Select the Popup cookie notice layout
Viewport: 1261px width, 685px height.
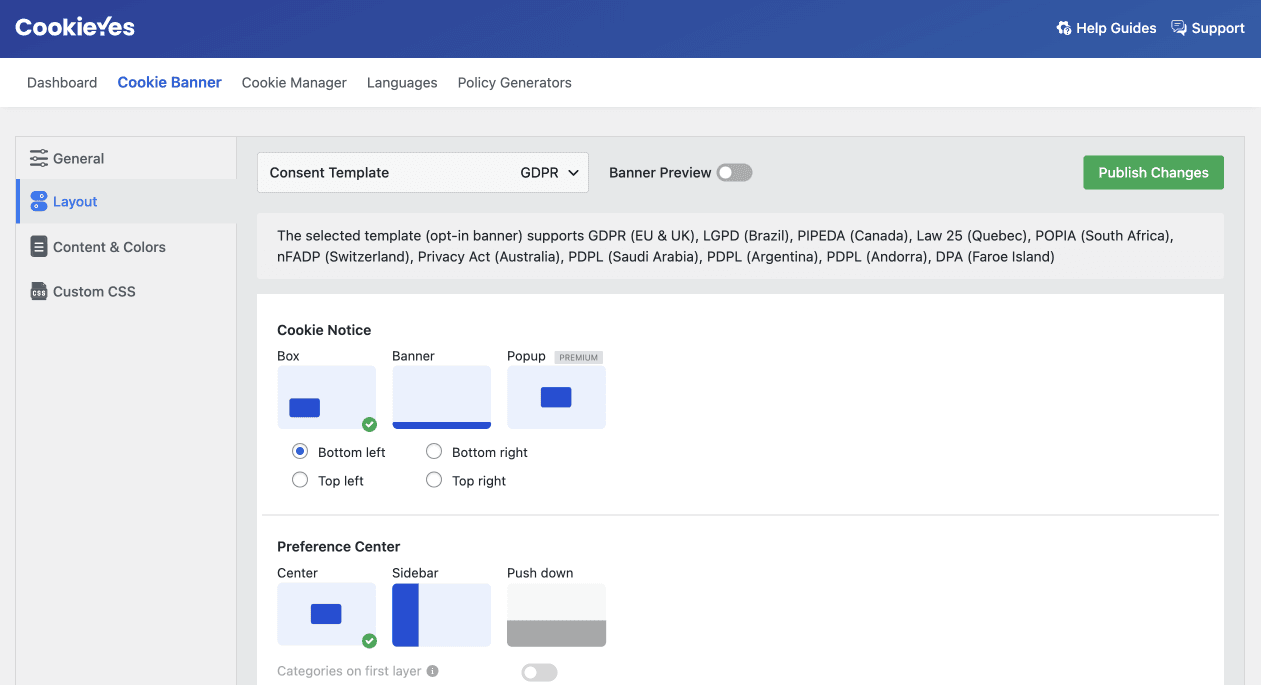coord(556,397)
